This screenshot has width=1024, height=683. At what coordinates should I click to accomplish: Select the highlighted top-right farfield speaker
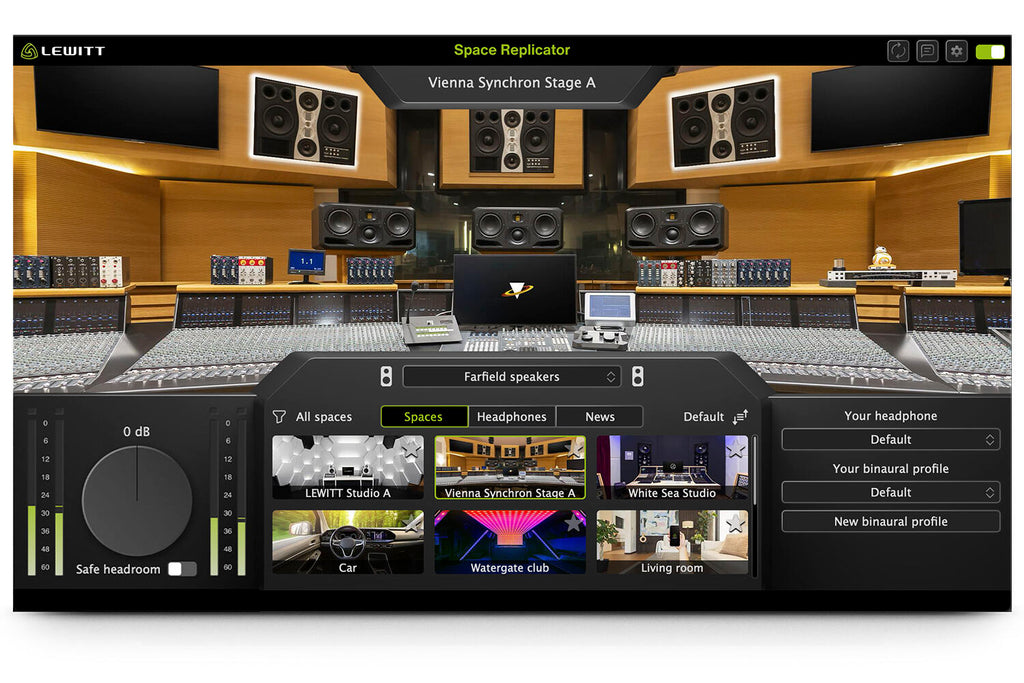pyautogui.click(x=724, y=123)
